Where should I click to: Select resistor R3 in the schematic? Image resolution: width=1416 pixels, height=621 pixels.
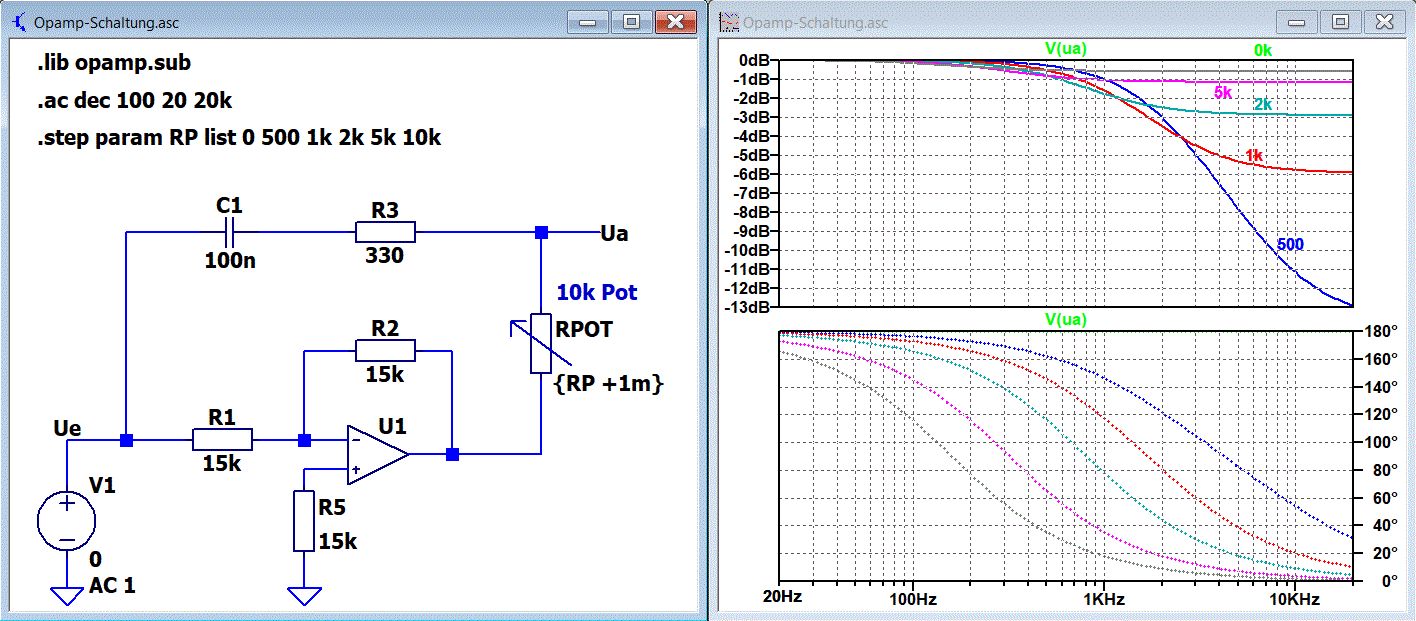384,233
